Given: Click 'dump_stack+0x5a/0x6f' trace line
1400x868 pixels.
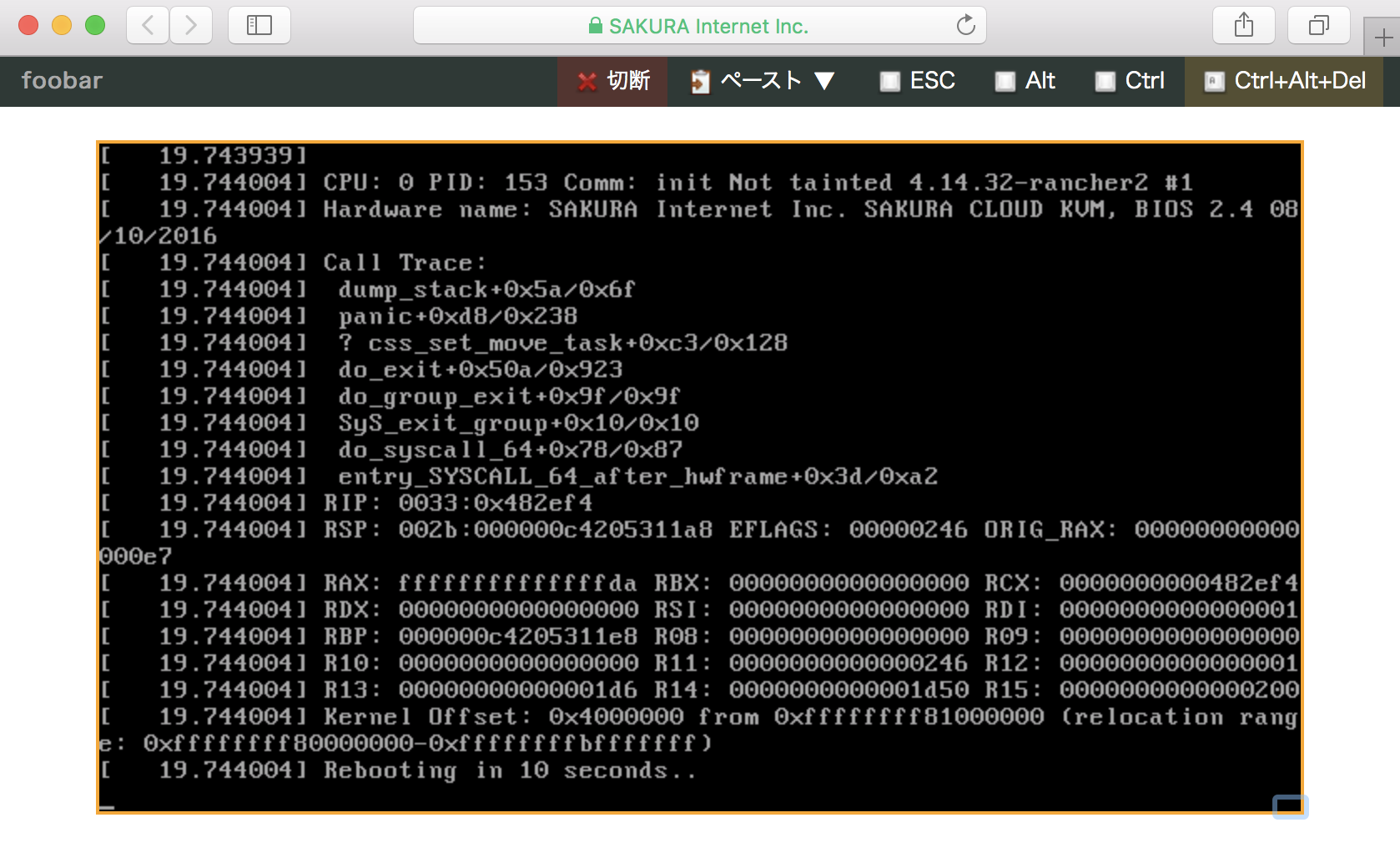Looking at the screenshot, I should click(x=368, y=290).
